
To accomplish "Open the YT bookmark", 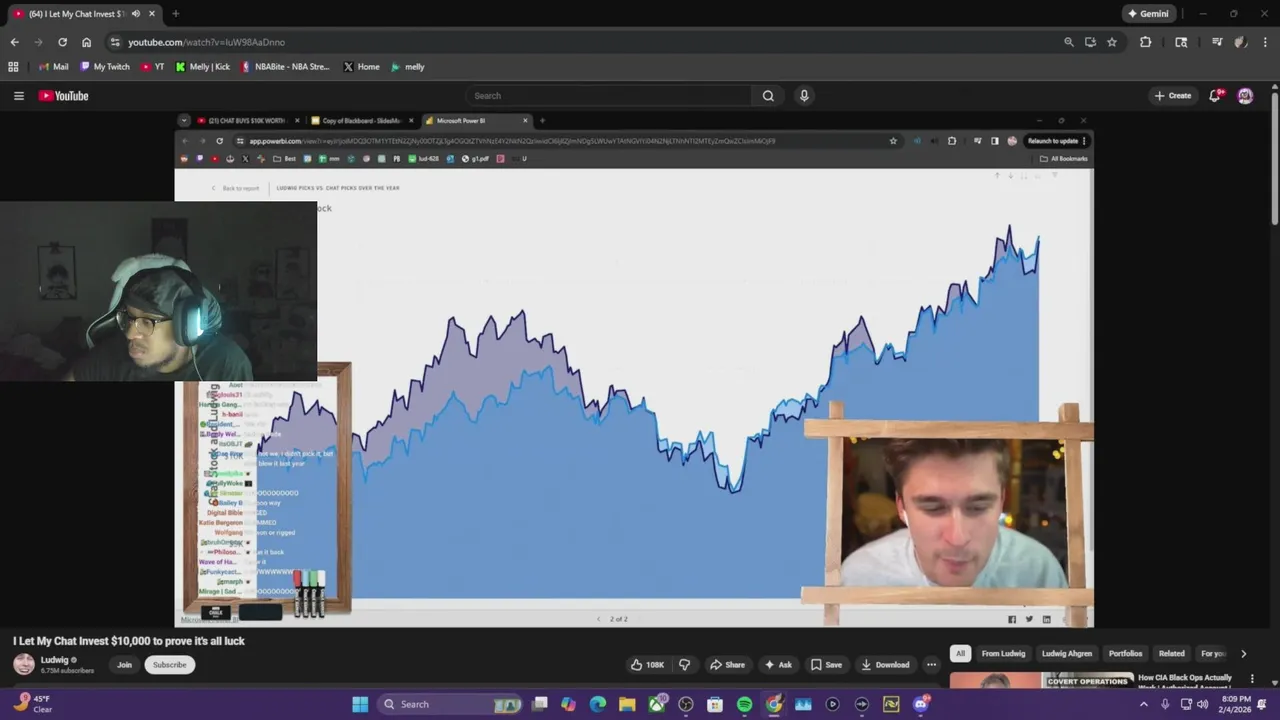I will click(153, 67).
